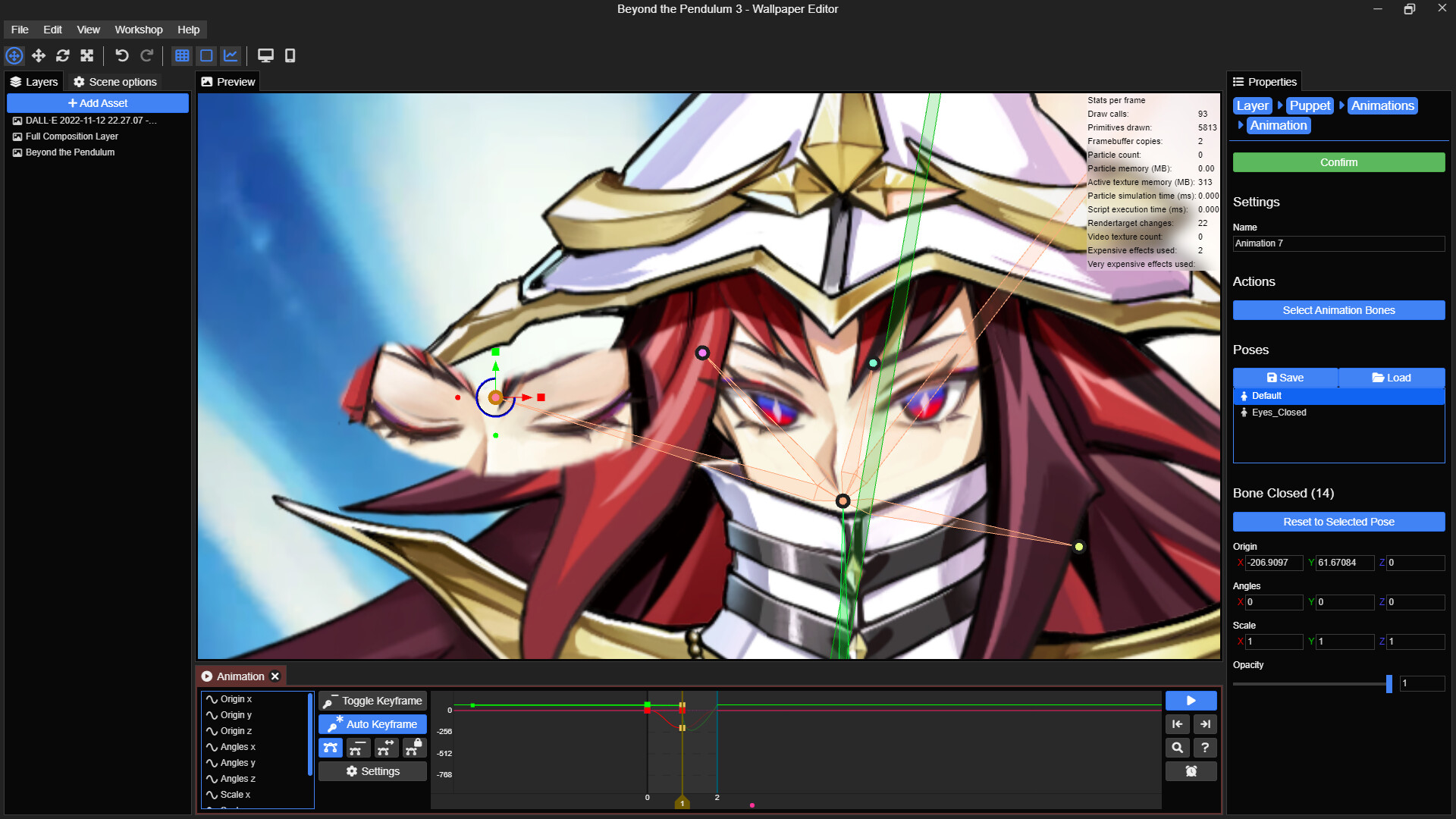Switch to the Animations tab
This screenshot has height=819, width=1456.
pyautogui.click(x=1382, y=105)
